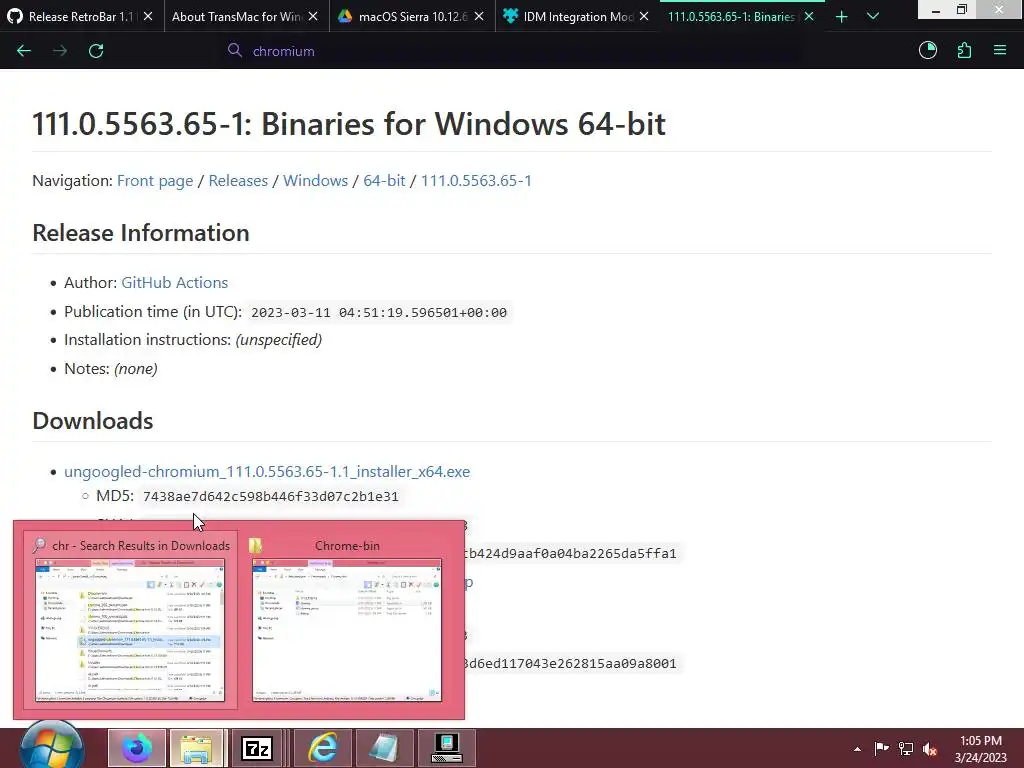Open the Firefox-style browser taskbar icon
This screenshot has width=1024, height=768.
137,748
